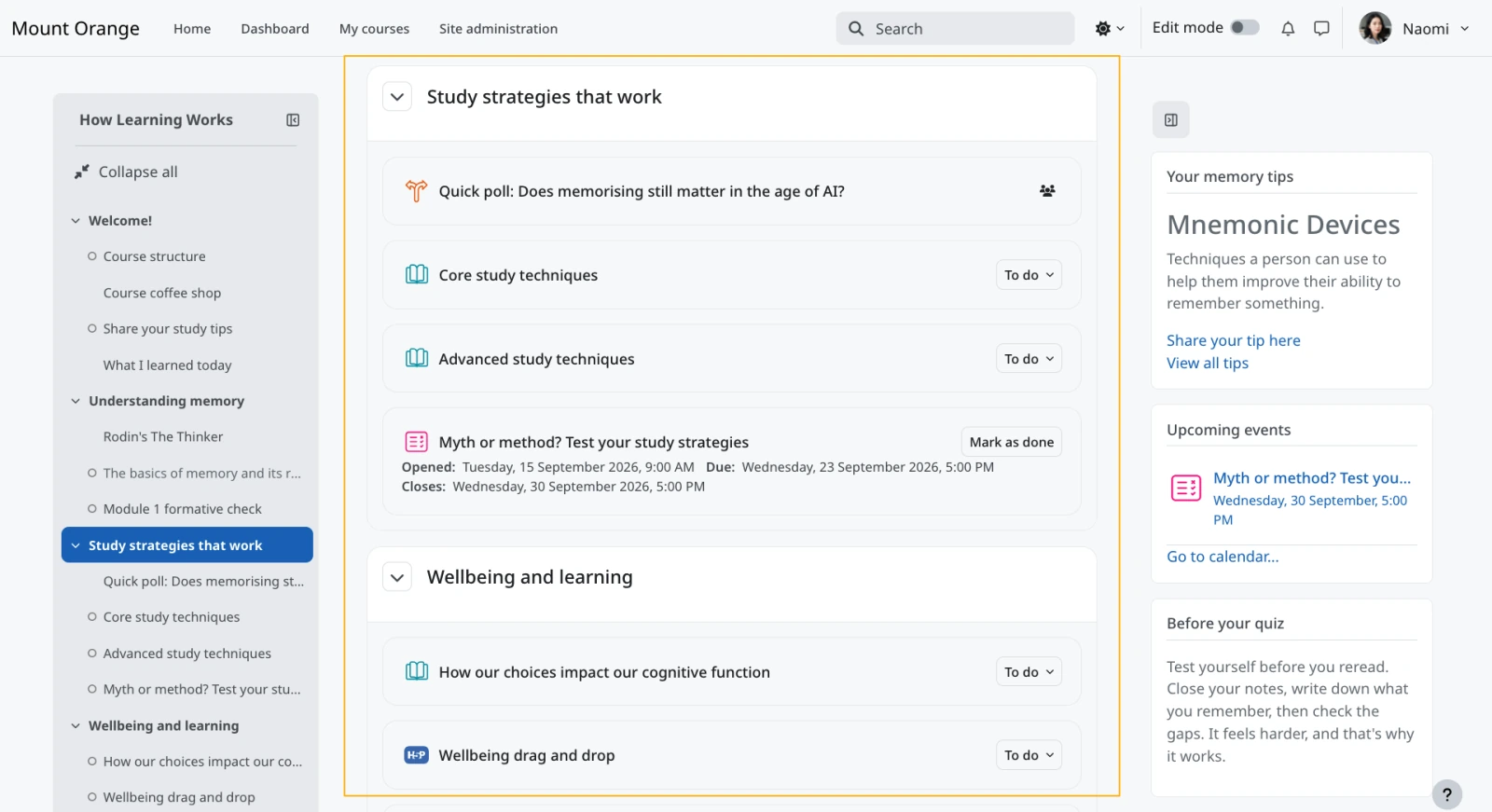This screenshot has width=1492, height=812.
Task: Collapse Understanding memory in course index
Action: (76, 402)
